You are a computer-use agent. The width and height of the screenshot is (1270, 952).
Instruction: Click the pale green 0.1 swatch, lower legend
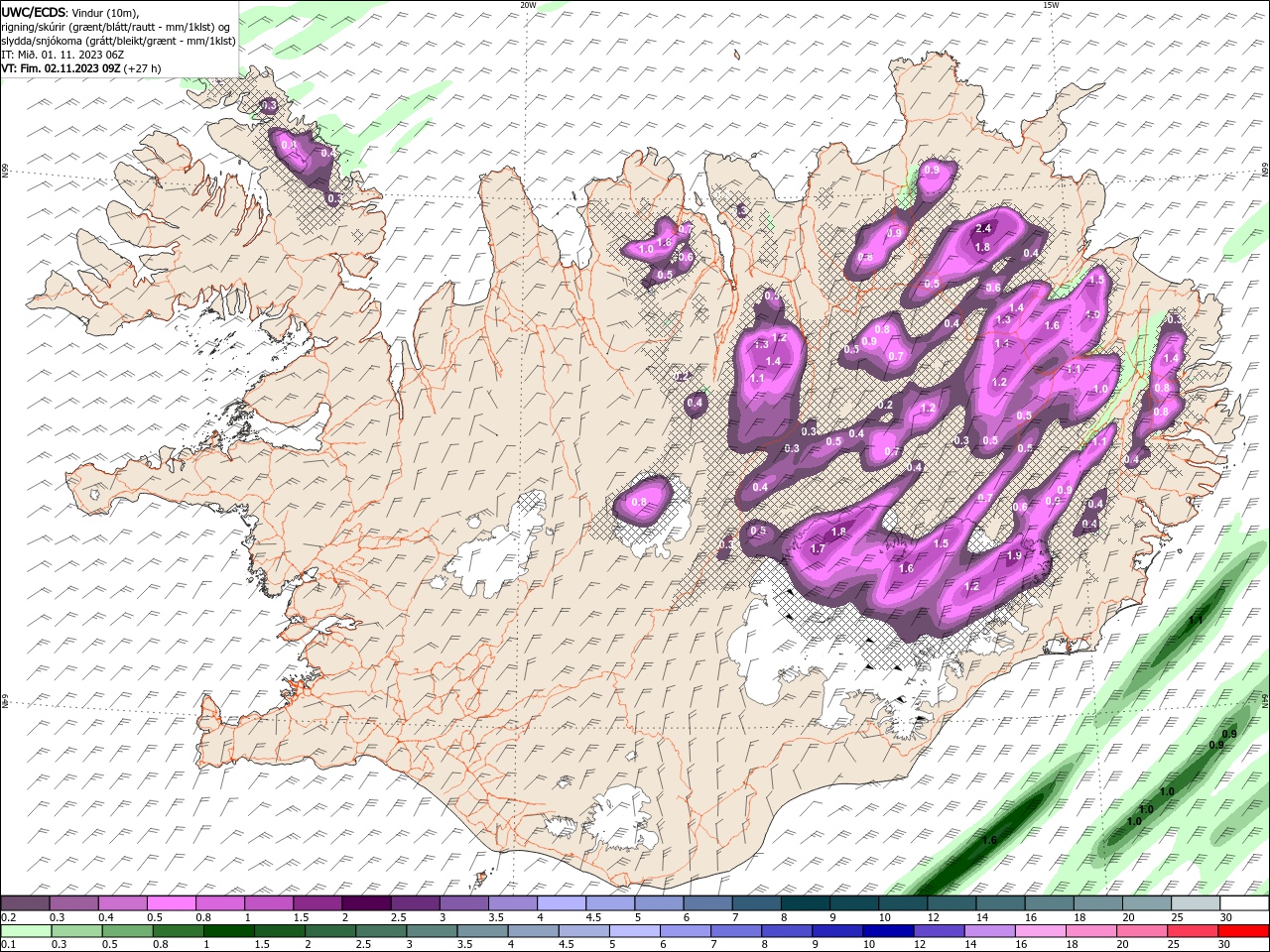25,931
